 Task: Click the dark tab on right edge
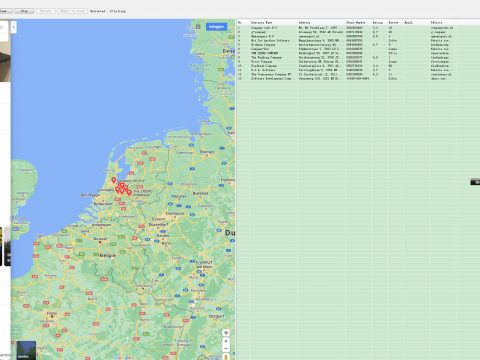475,182
